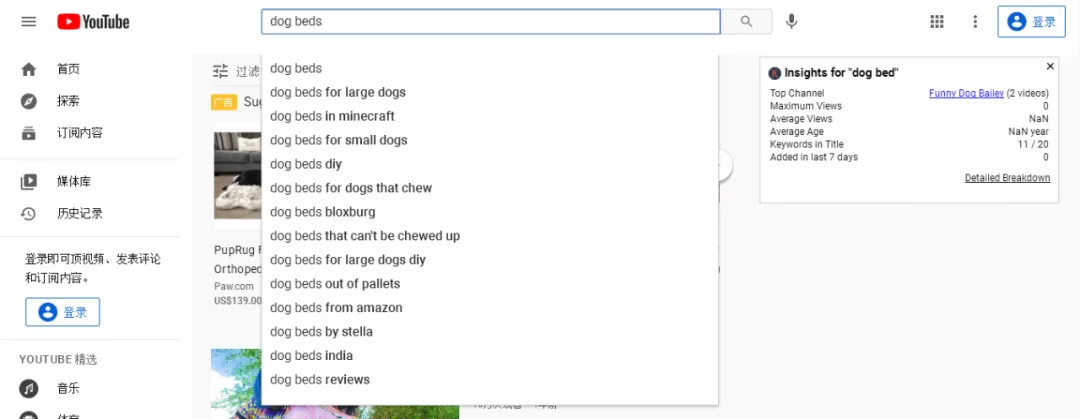The height and width of the screenshot is (419, 1080).
Task: Open the YouTube apps grid
Action: (937, 22)
